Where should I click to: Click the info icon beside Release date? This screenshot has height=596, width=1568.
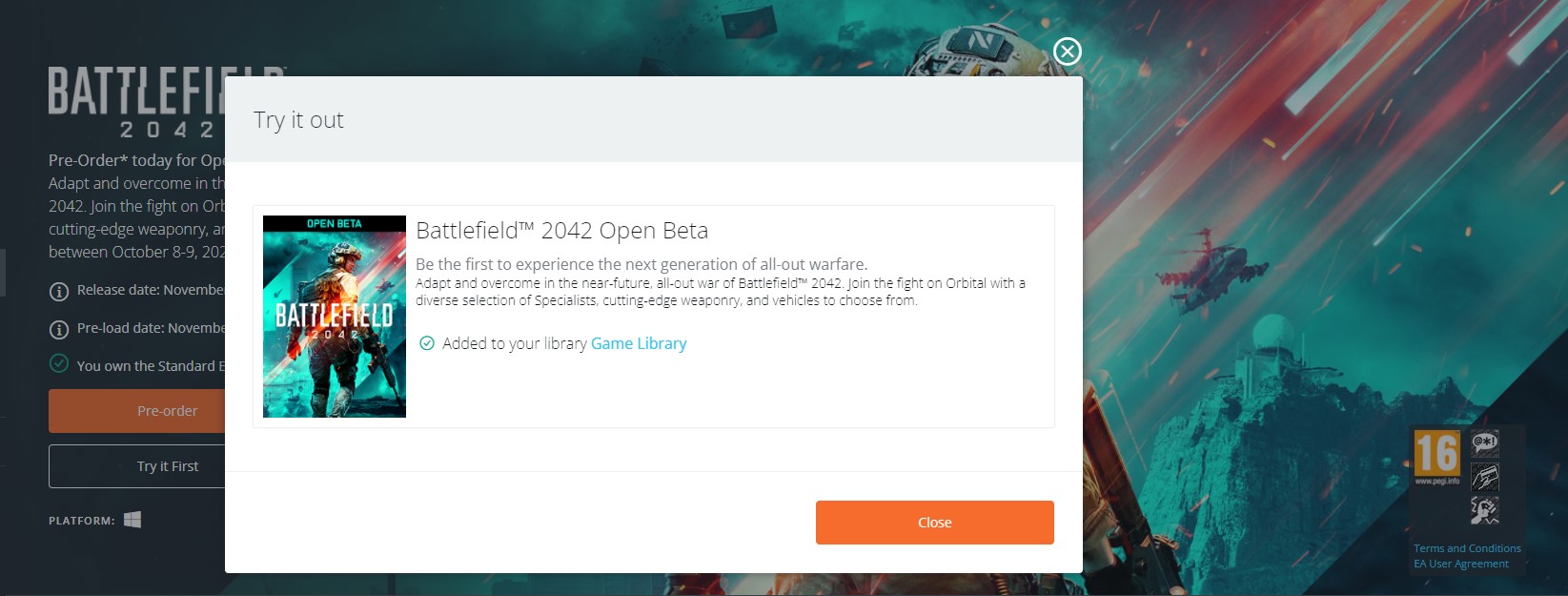point(59,292)
